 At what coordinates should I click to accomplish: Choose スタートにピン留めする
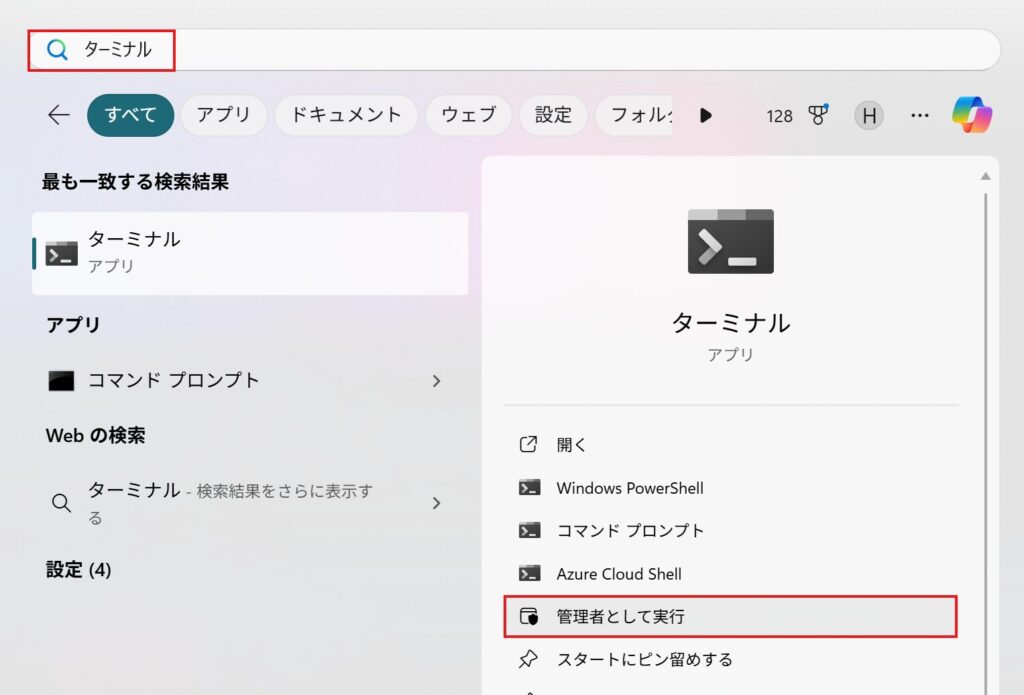[x=730, y=659]
